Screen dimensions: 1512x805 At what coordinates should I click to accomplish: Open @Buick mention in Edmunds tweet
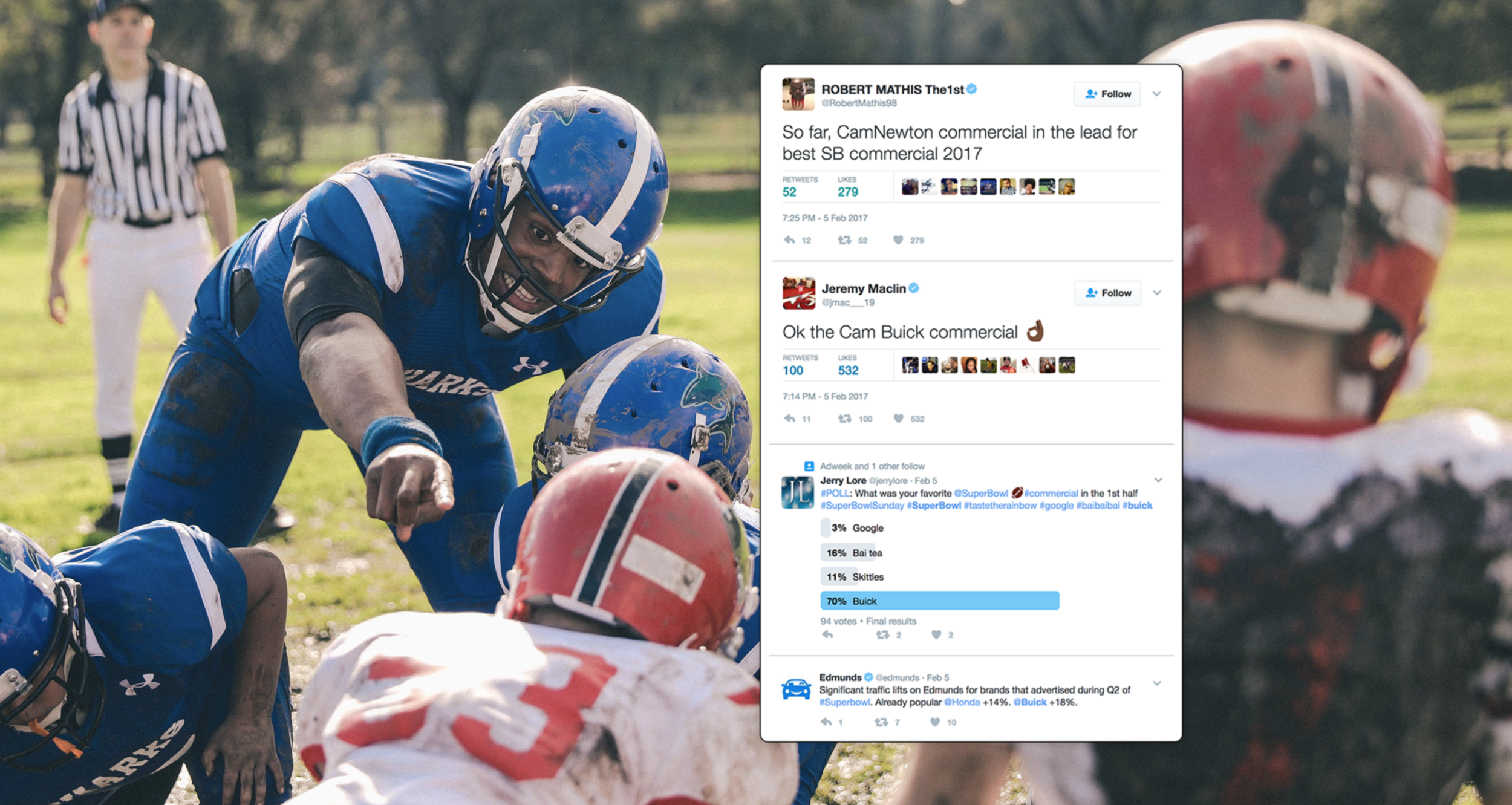(1029, 702)
